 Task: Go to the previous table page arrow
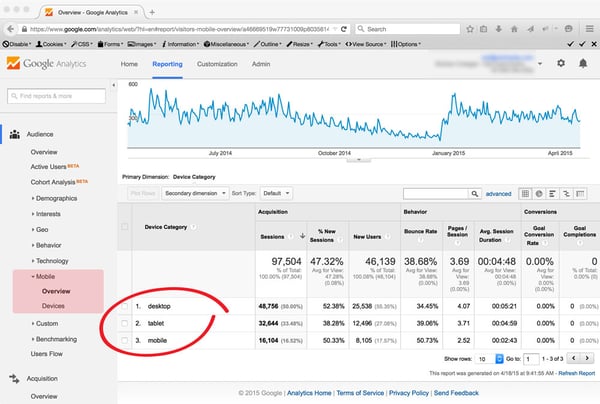[x=574, y=358]
